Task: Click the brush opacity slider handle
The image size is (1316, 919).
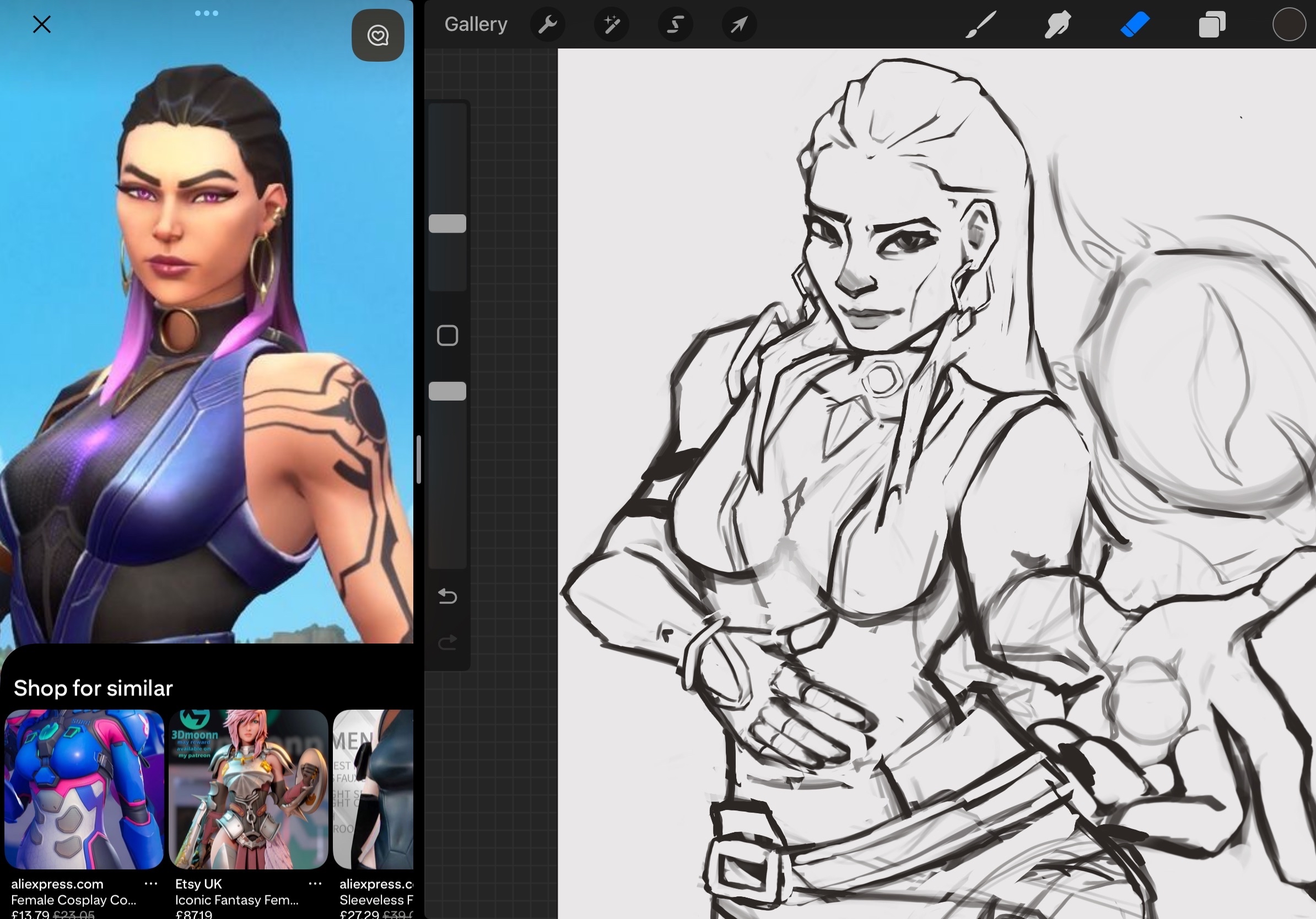Action: click(x=447, y=391)
